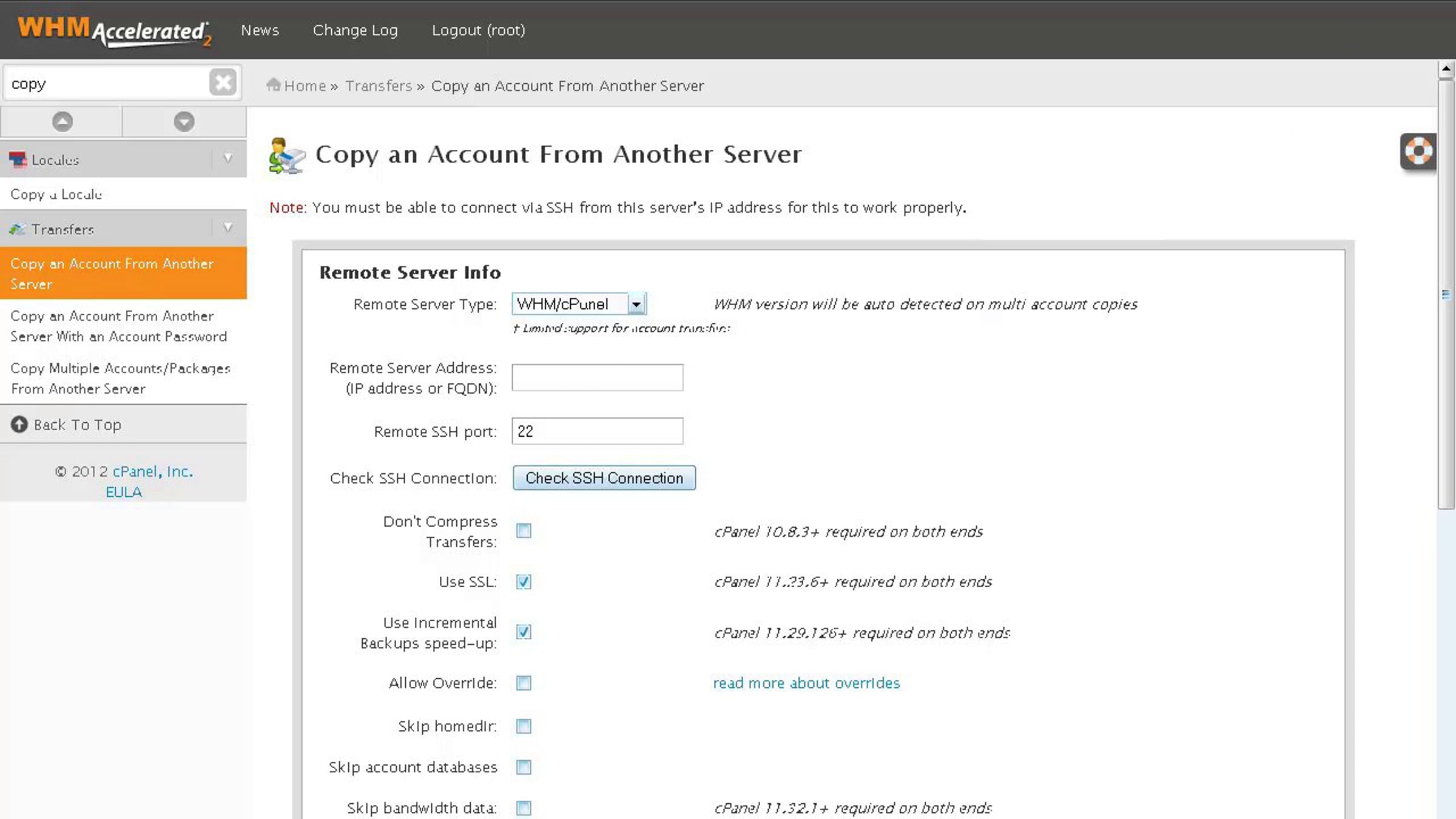This screenshot has height=819, width=1456.
Task: Click the WHM version auto detected note
Action: 926,304
